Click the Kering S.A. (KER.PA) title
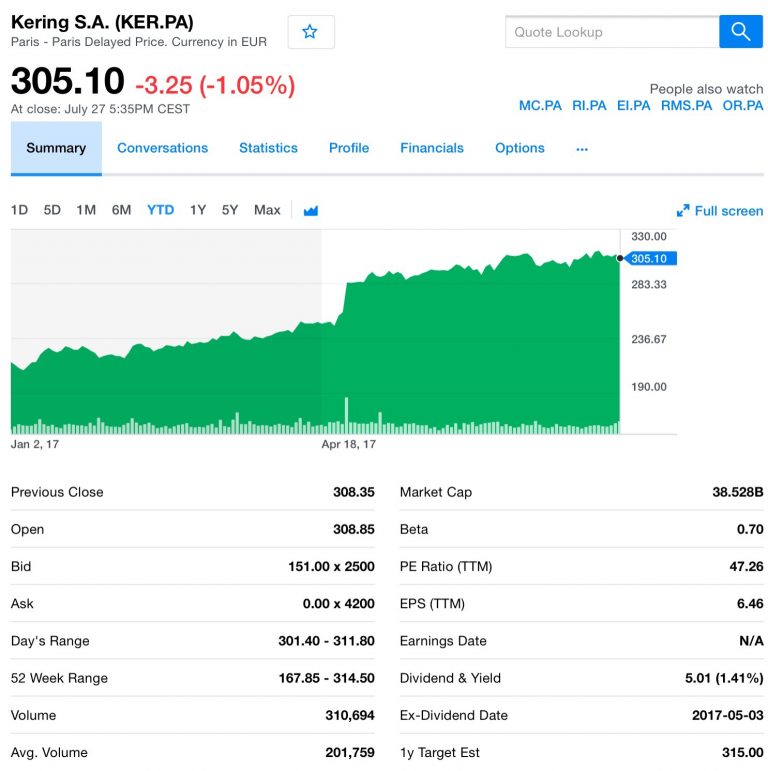This screenshot has width=768, height=771. pyautogui.click(x=102, y=23)
